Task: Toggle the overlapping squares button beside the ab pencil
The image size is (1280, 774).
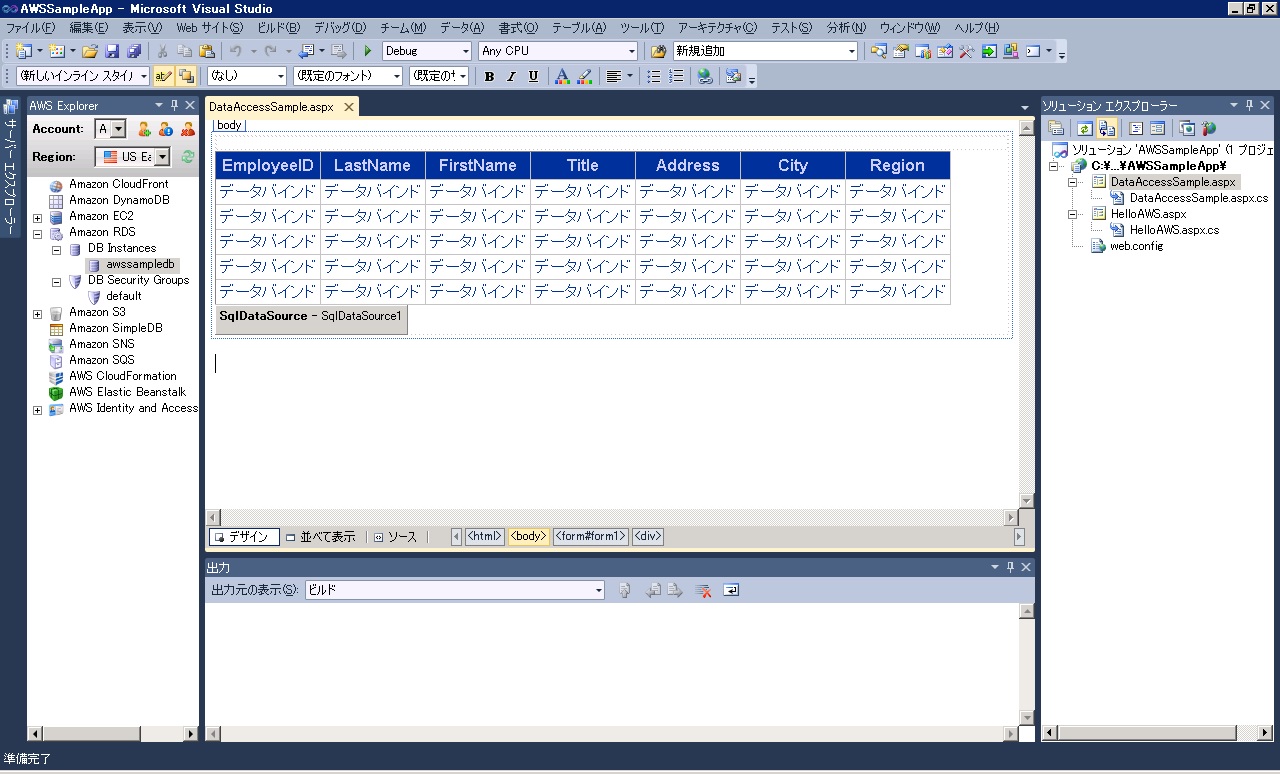Action: pos(186,76)
